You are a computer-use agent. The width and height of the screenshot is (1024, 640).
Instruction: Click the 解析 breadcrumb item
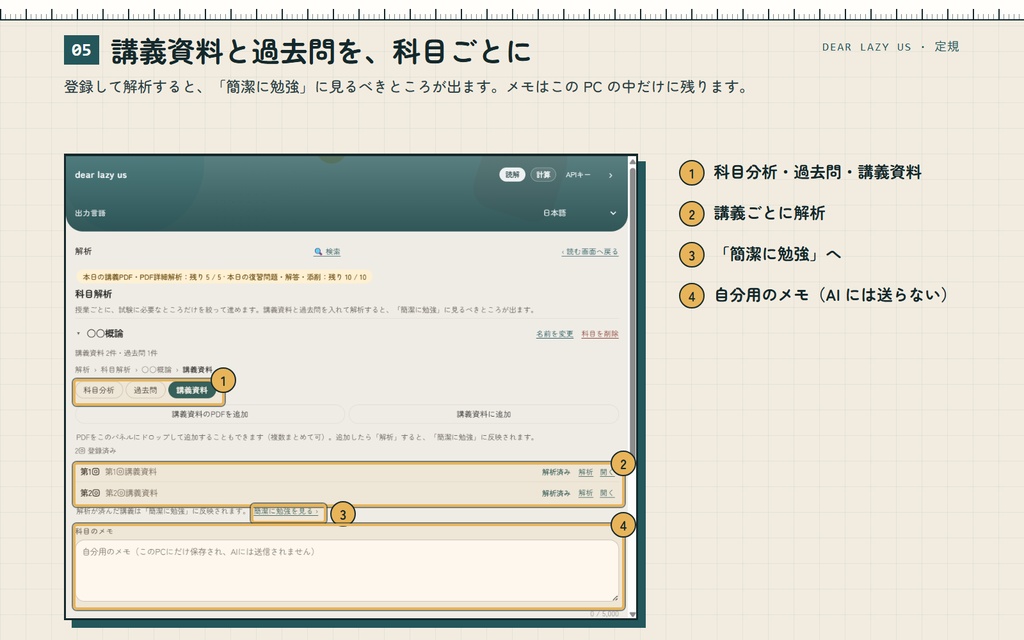82,370
